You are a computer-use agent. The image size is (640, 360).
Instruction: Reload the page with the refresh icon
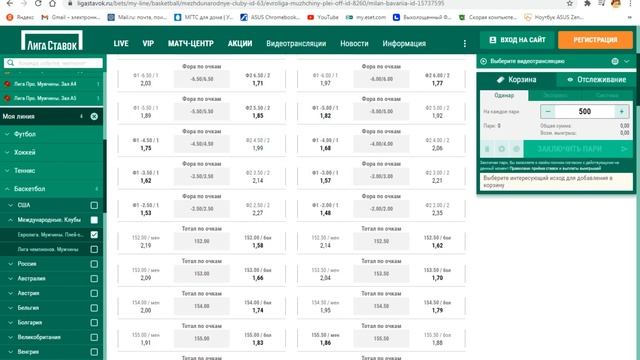[x=38, y=3]
